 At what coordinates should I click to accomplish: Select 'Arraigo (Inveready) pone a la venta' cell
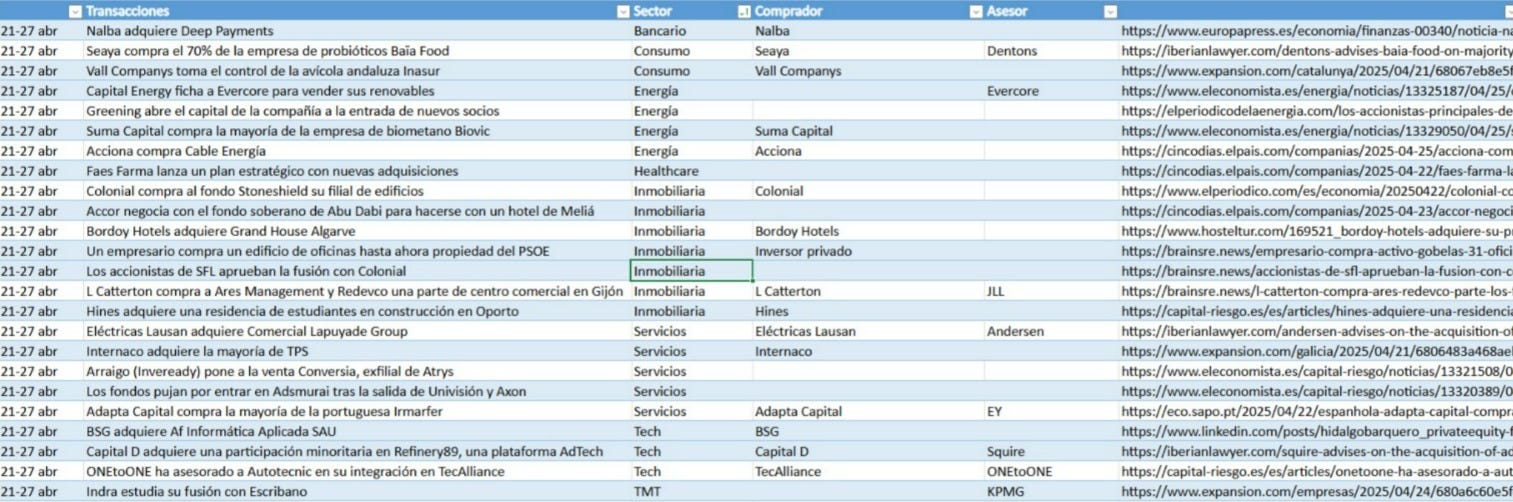tap(357, 371)
